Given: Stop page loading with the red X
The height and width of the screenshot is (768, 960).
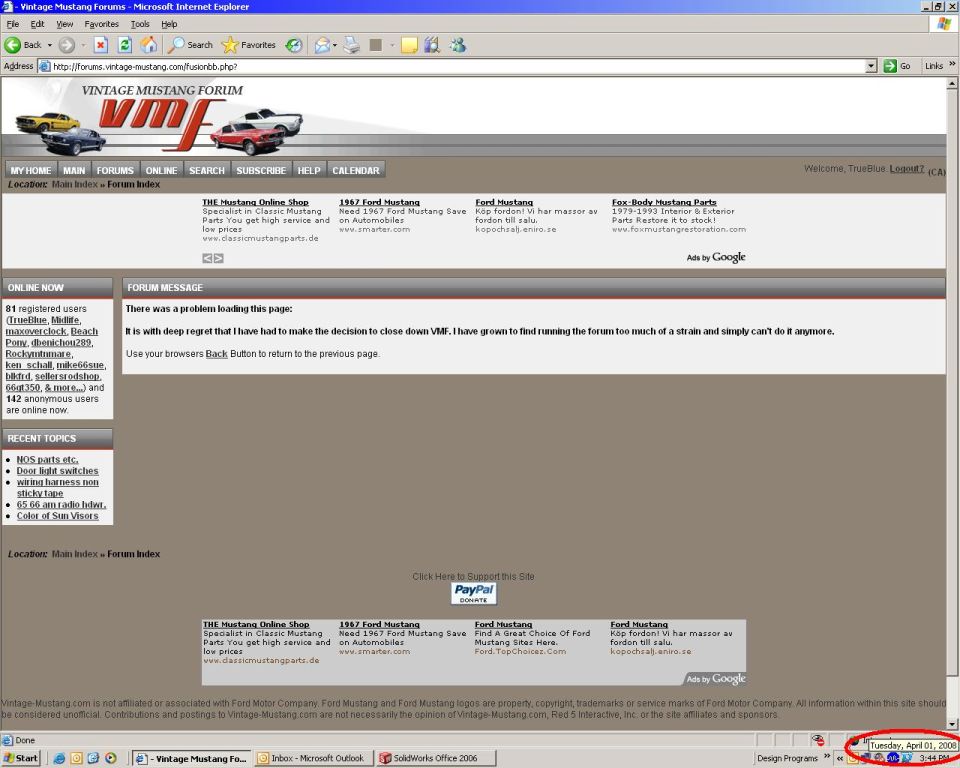Looking at the screenshot, I should [x=101, y=45].
